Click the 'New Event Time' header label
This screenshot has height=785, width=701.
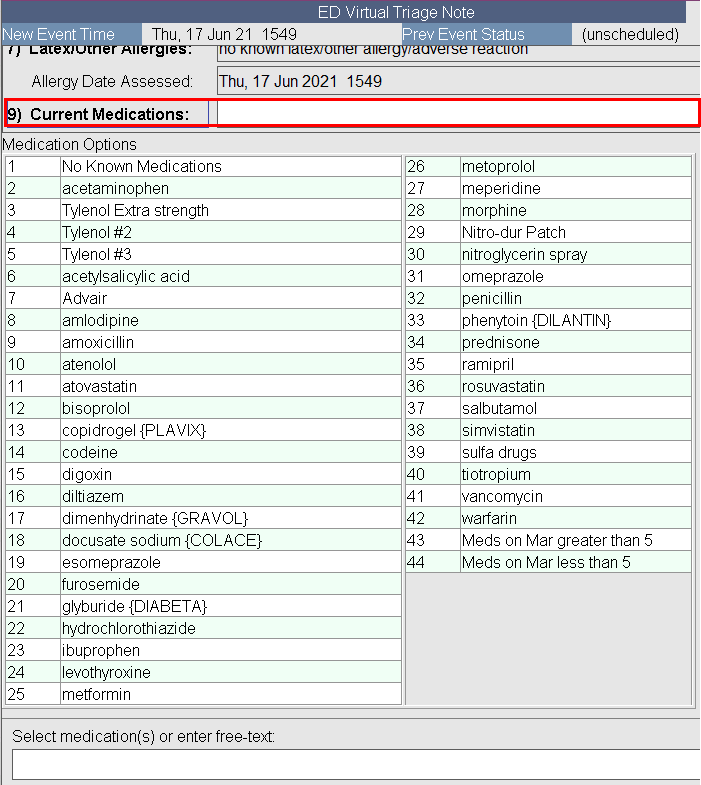click(59, 35)
